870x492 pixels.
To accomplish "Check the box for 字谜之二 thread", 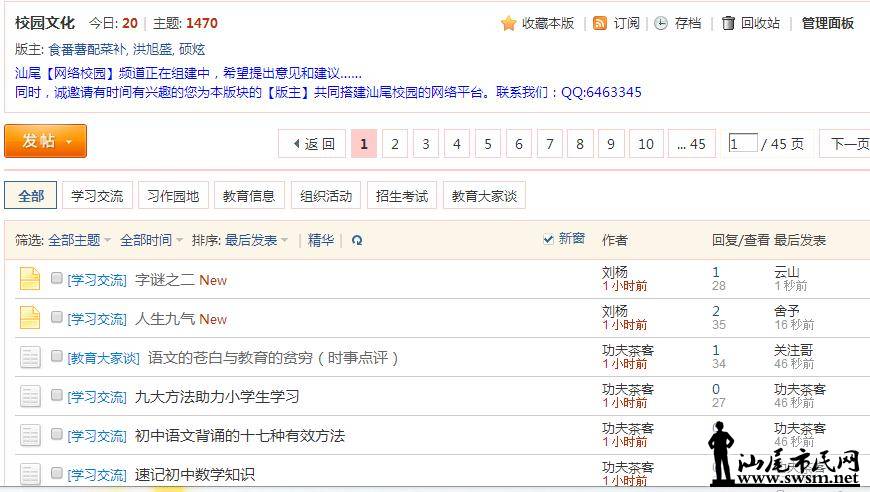I will click(x=57, y=279).
